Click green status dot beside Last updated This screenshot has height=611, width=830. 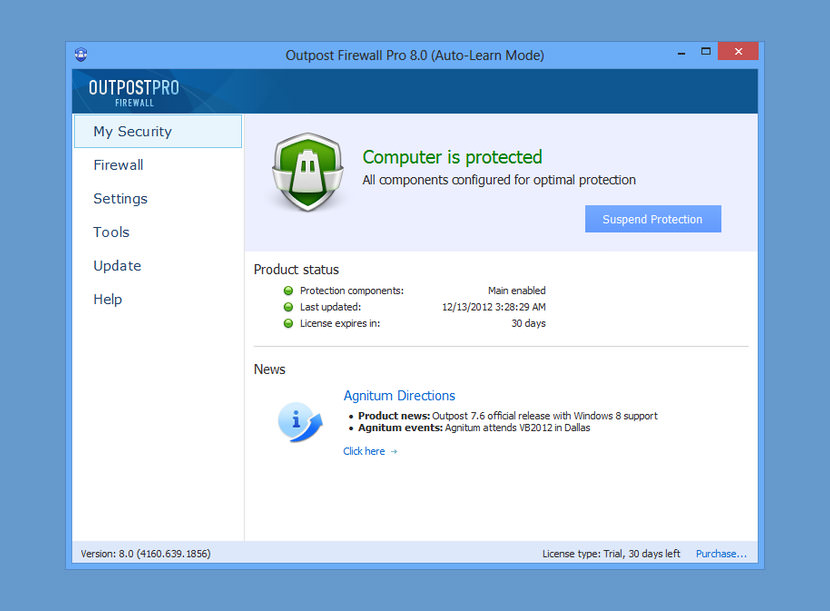(x=288, y=307)
